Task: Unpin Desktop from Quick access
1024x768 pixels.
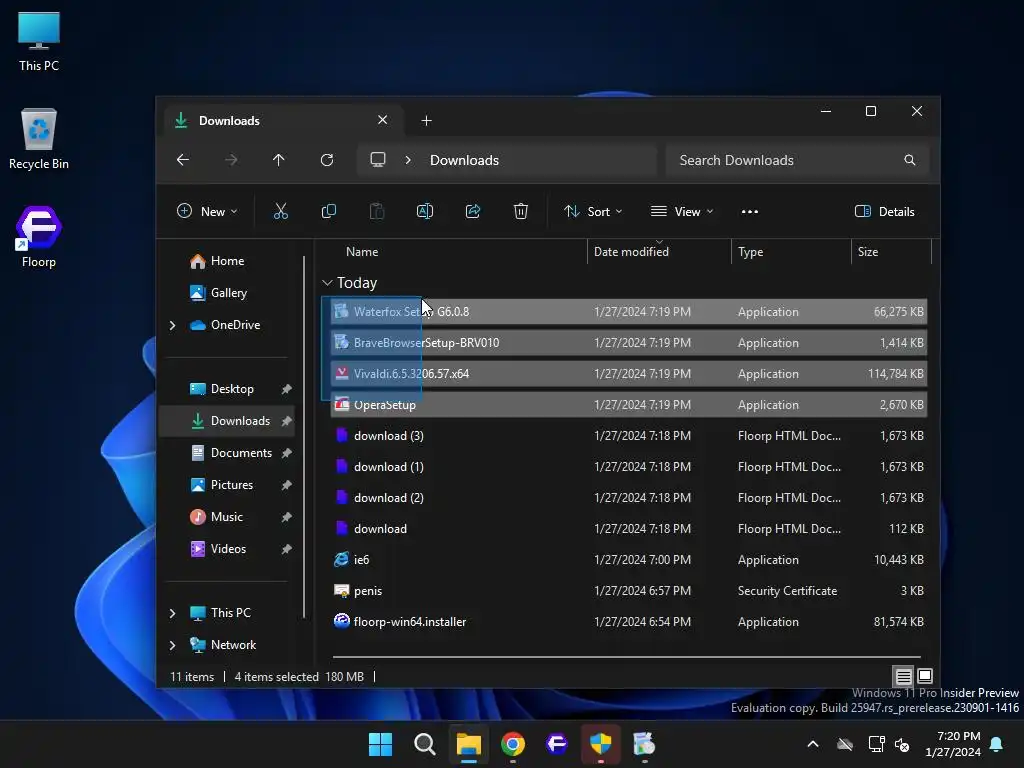Action: click(x=286, y=389)
